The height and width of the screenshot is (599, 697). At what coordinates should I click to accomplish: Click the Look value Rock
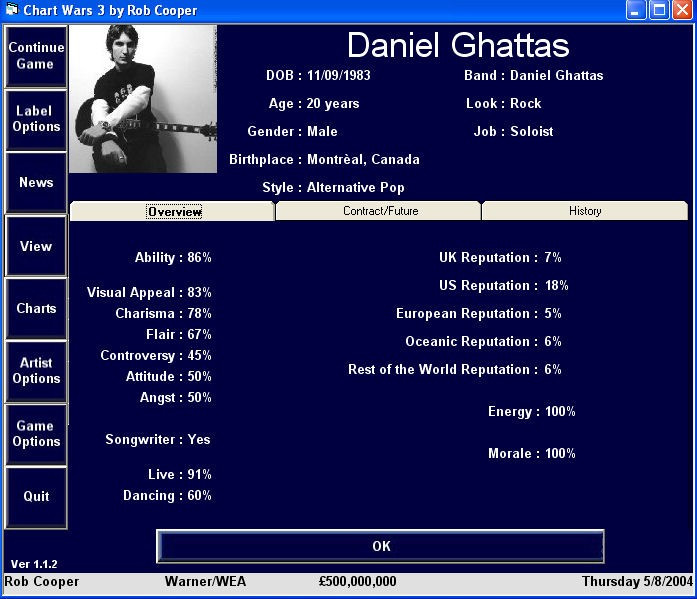click(x=525, y=104)
